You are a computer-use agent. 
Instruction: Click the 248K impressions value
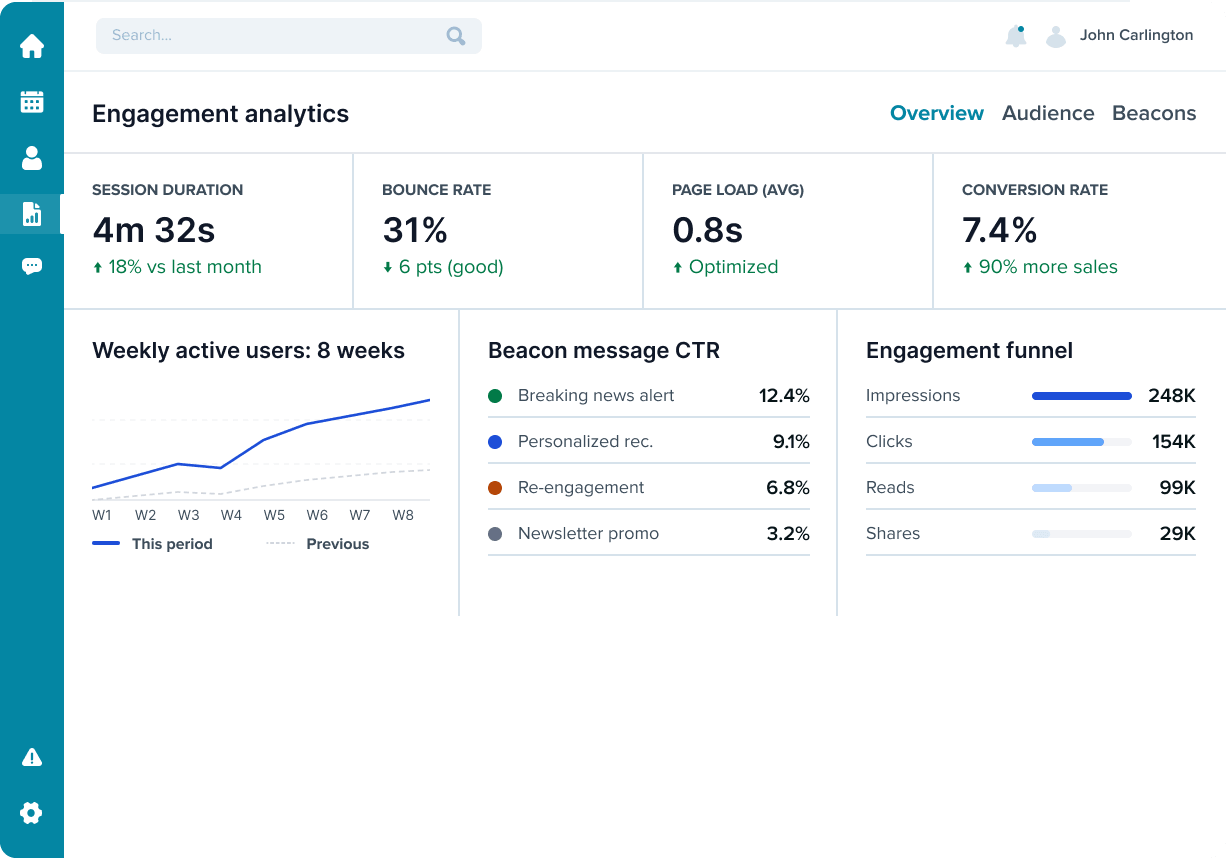click(x=1172, y=396)
